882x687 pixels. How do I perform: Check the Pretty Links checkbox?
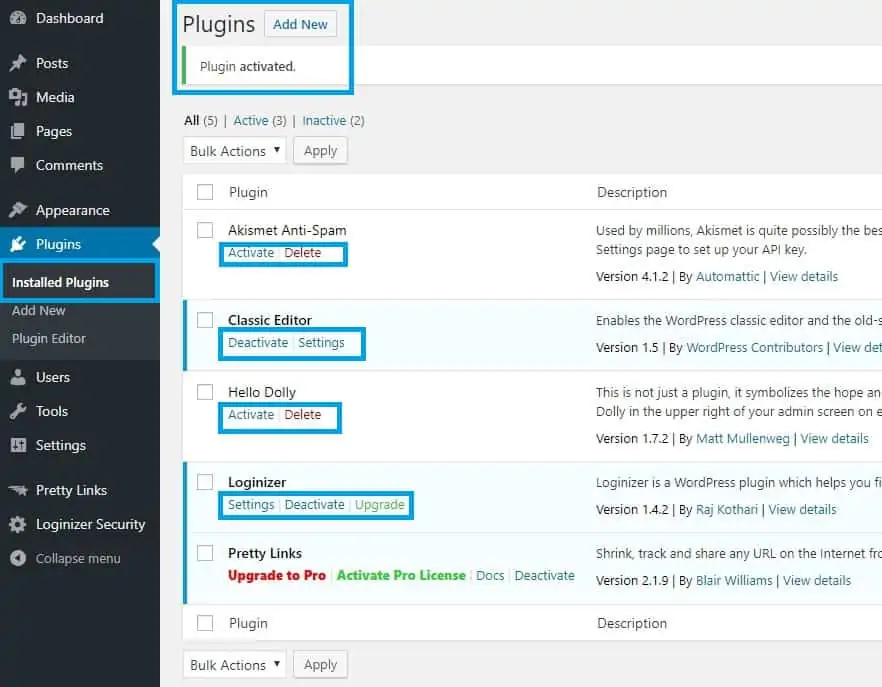pyautogui.click(x=205, y=553)
